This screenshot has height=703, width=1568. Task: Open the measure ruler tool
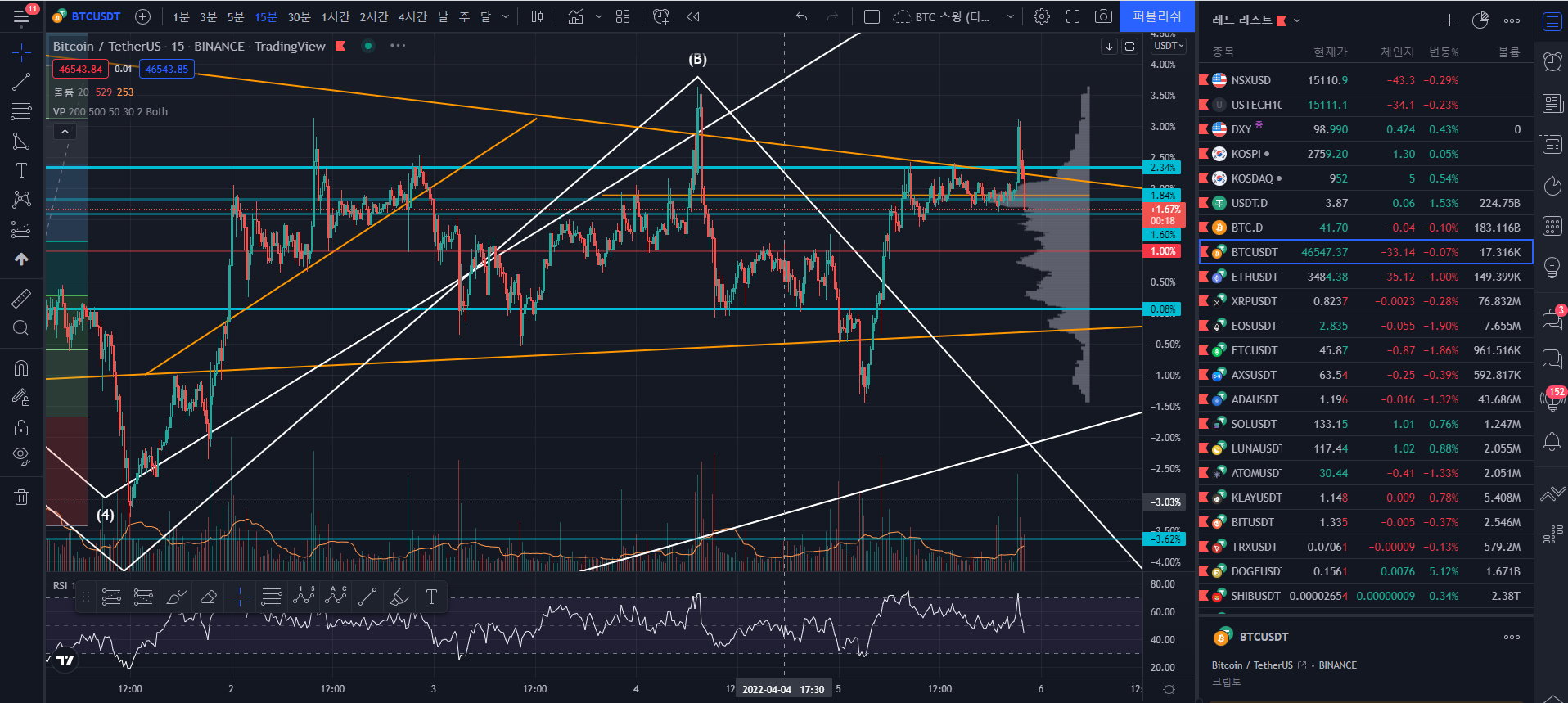click(21, 299)
